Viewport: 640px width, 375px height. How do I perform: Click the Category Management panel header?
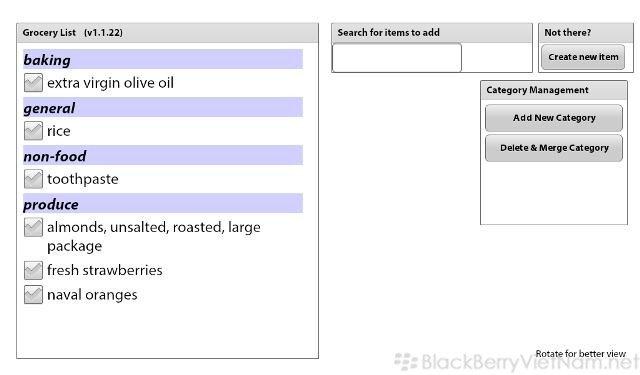tap(537, 90)
